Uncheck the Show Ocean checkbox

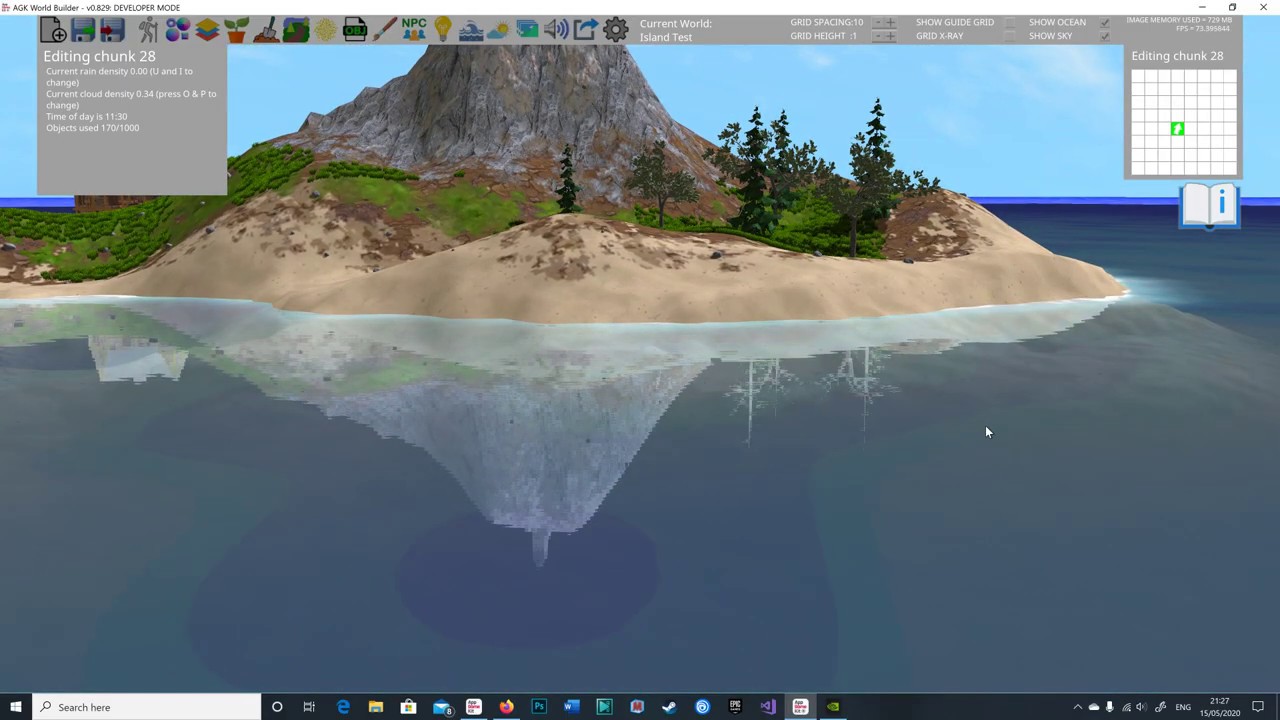[1104, 22]
